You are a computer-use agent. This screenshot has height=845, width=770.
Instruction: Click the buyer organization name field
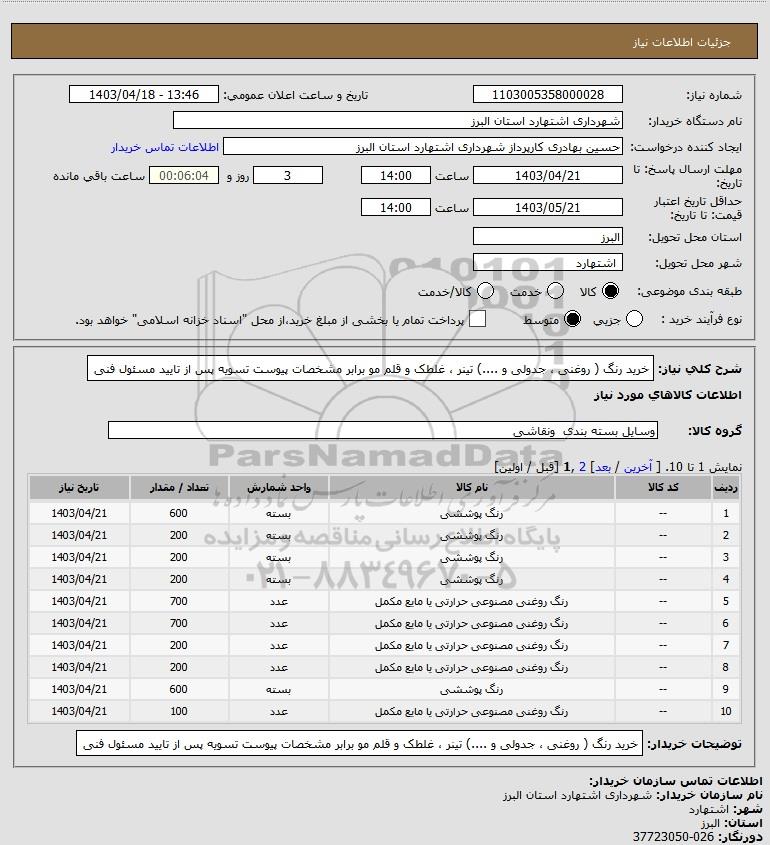(398, 121)
